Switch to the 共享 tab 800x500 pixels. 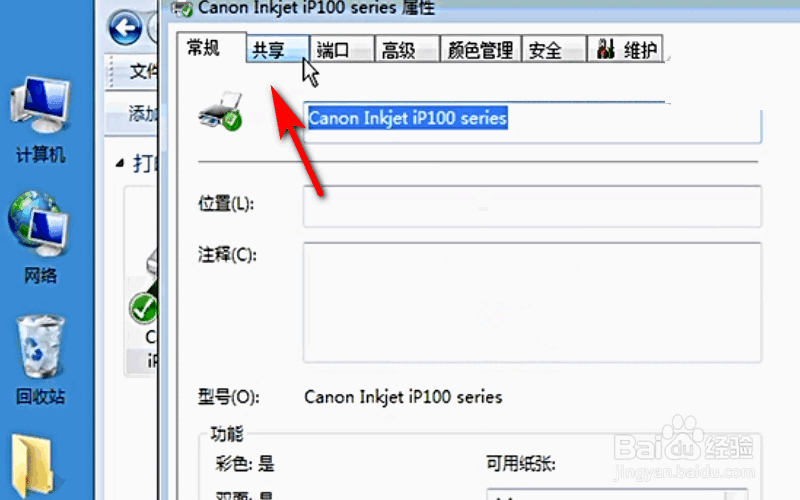point(278,49)
